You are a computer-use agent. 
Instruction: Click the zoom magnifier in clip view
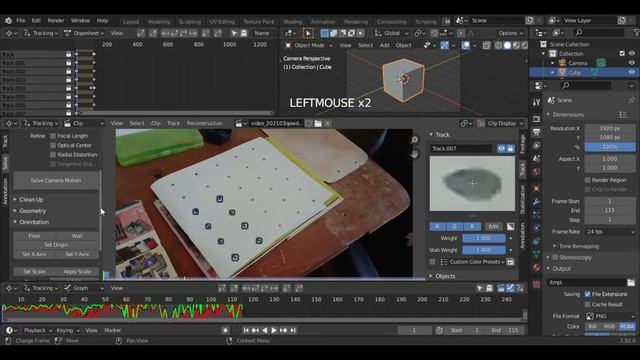pyautogui.click(x=414, y=140)
